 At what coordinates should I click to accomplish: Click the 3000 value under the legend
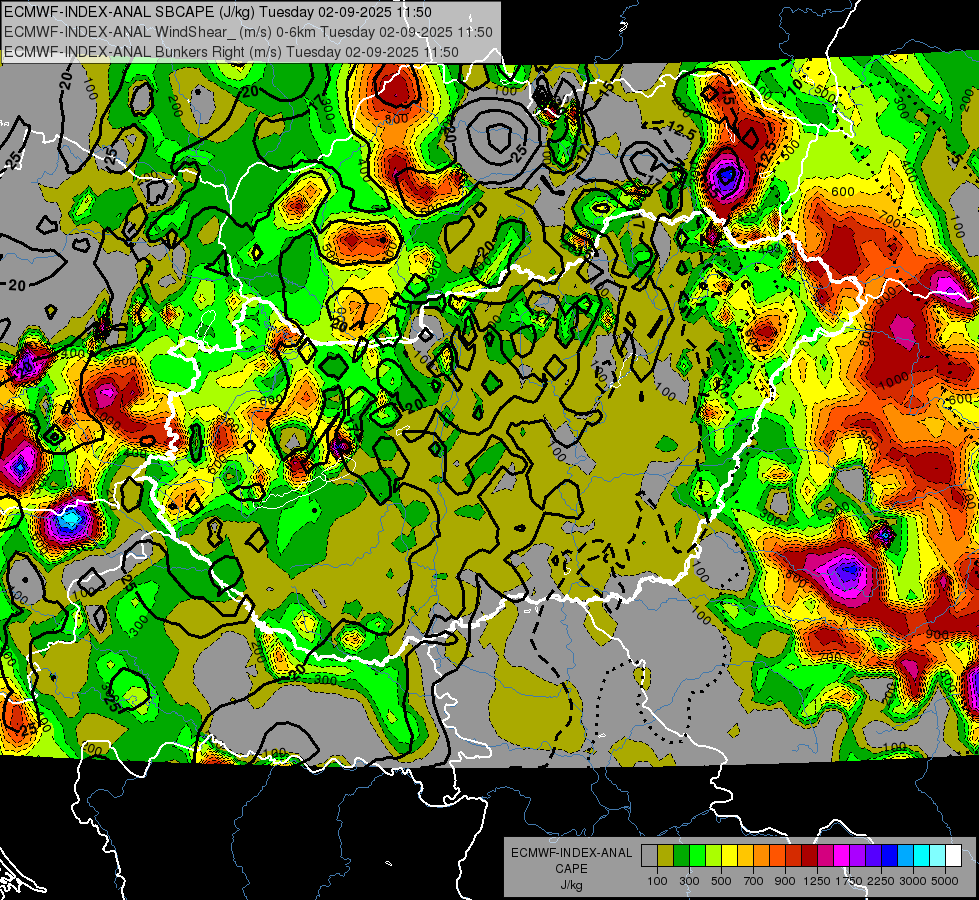[913, 881]
